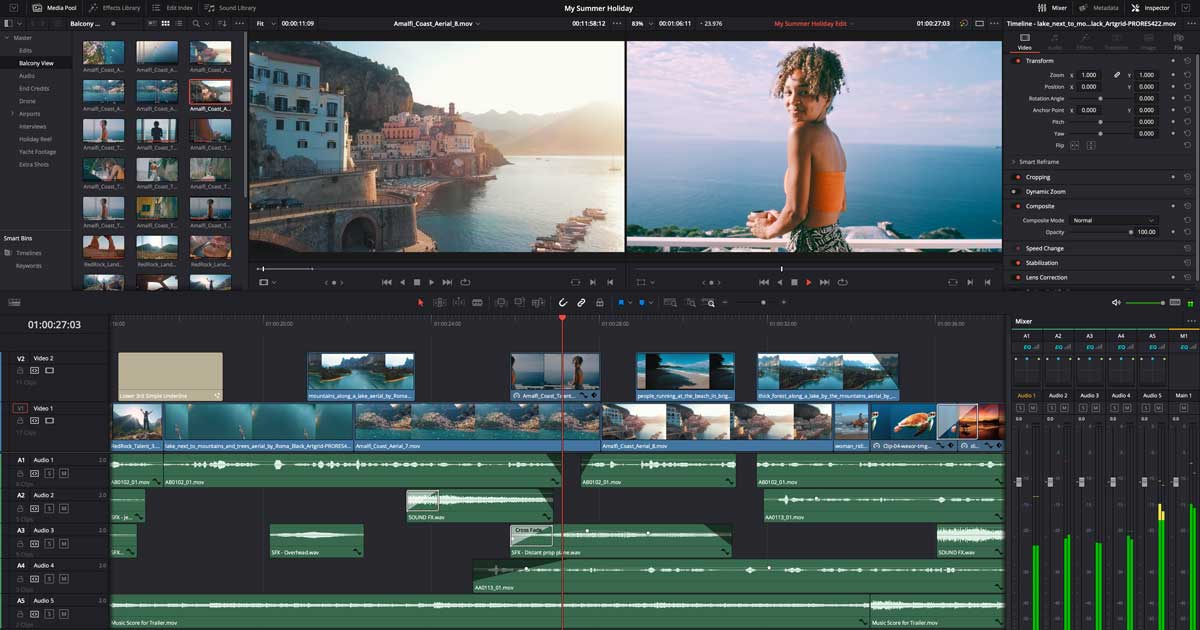Open the marker color dropdown arrow
Viewport: 1200px width, 630px height.
click(653, 302)
